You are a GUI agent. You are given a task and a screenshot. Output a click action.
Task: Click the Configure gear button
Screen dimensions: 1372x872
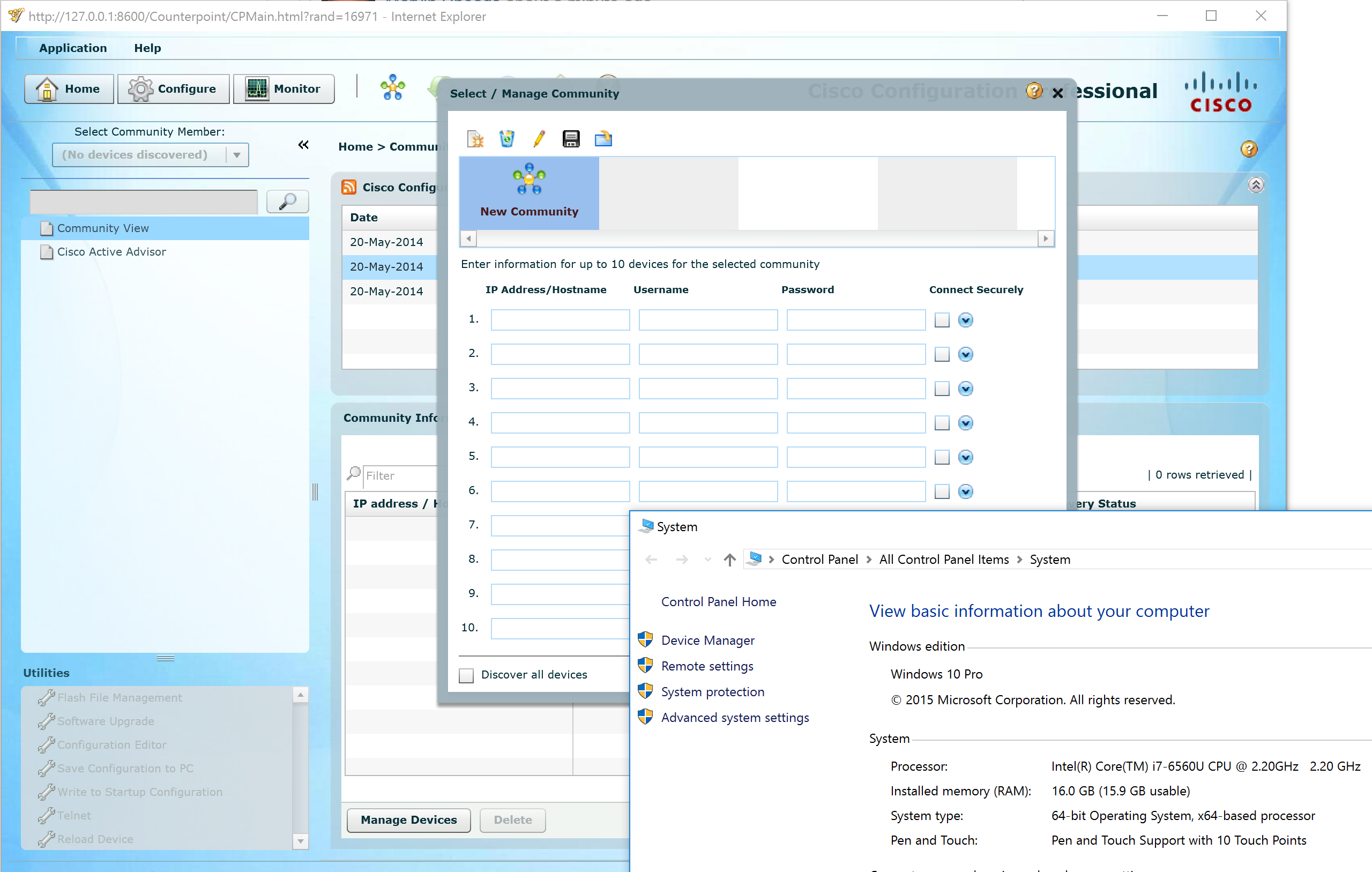tap(173, 89)
